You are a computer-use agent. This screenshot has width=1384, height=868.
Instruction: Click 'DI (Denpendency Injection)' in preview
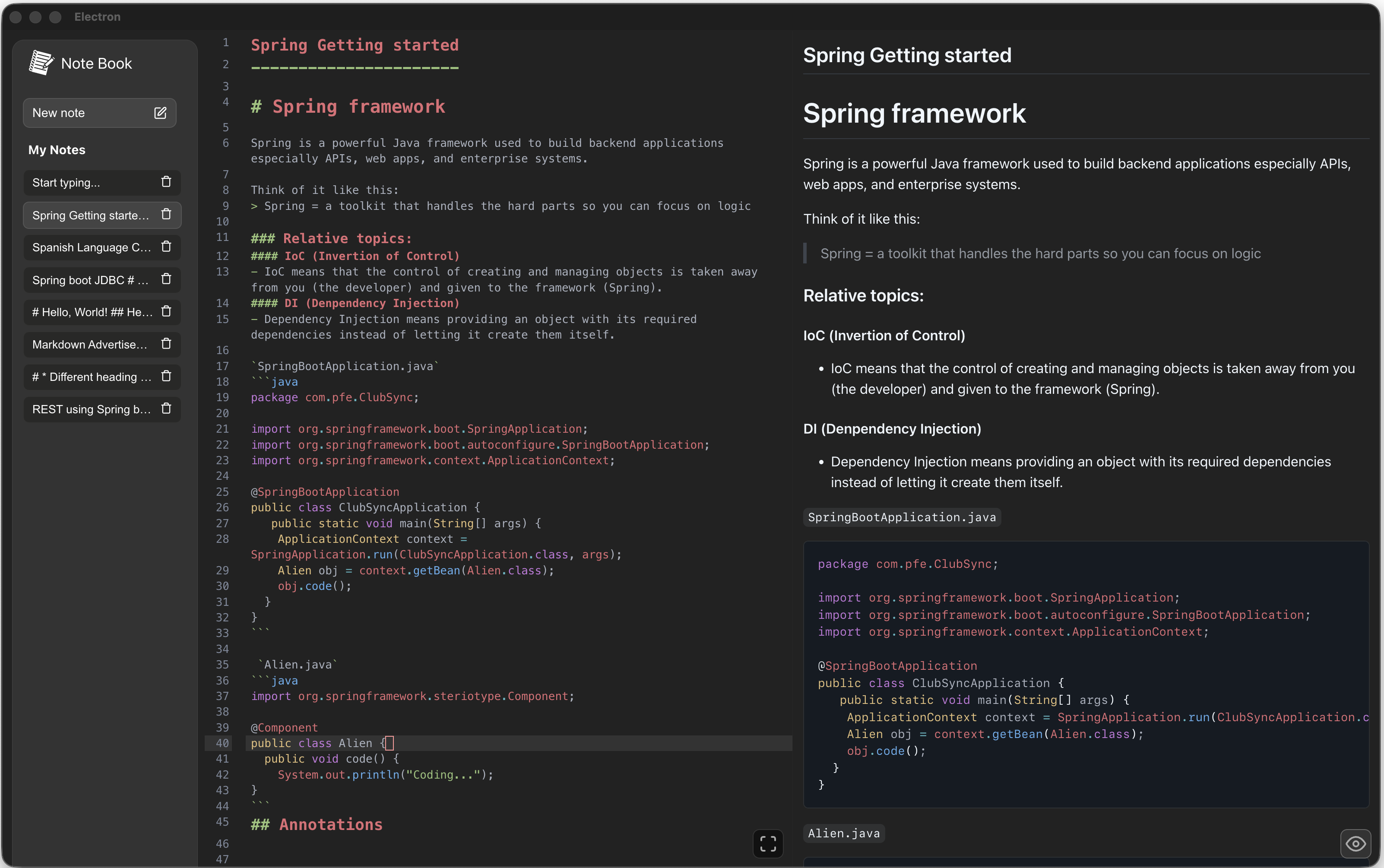[892, 429]
